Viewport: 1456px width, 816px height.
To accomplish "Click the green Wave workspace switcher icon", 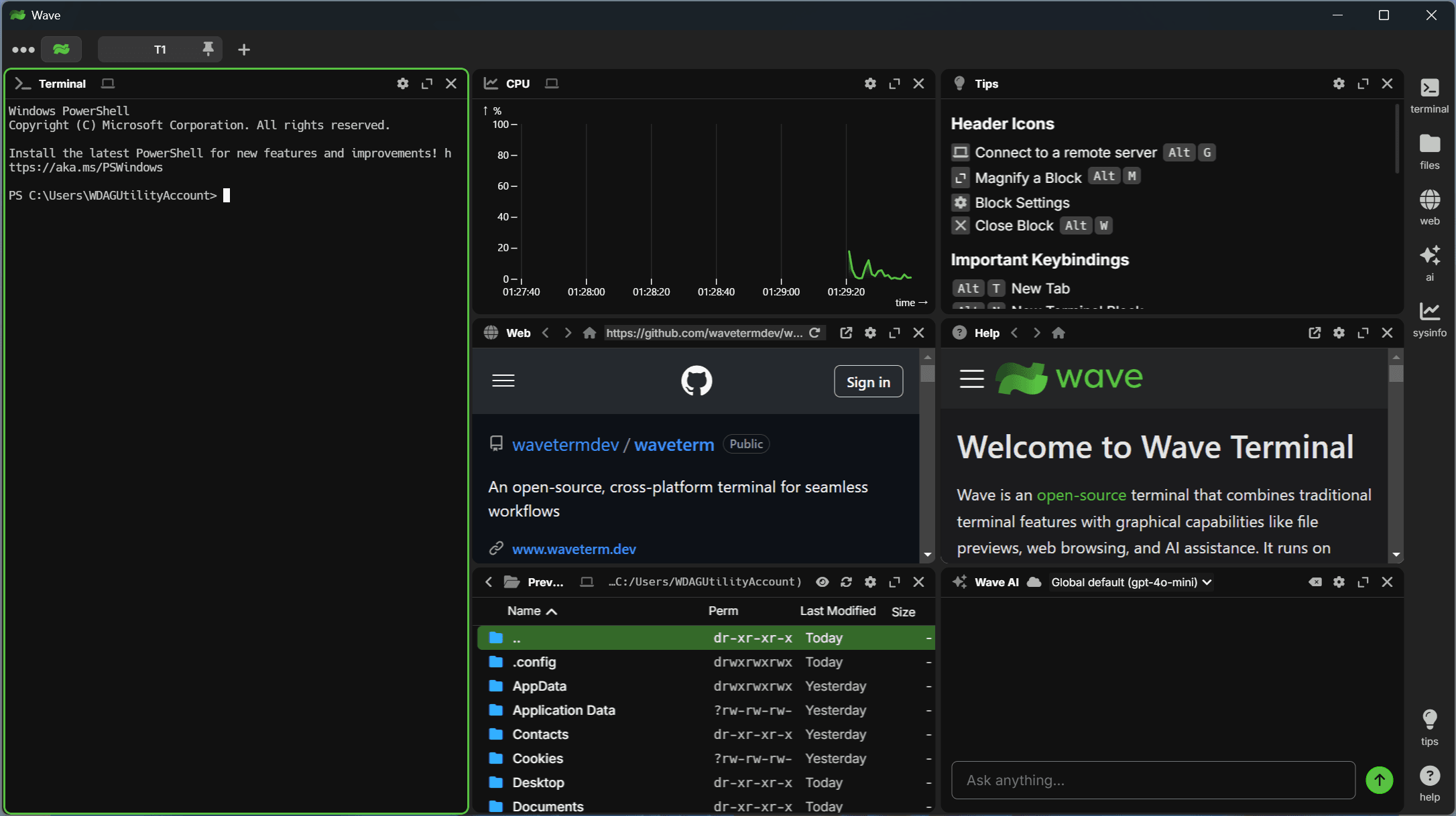I will (x=61, y=50).
